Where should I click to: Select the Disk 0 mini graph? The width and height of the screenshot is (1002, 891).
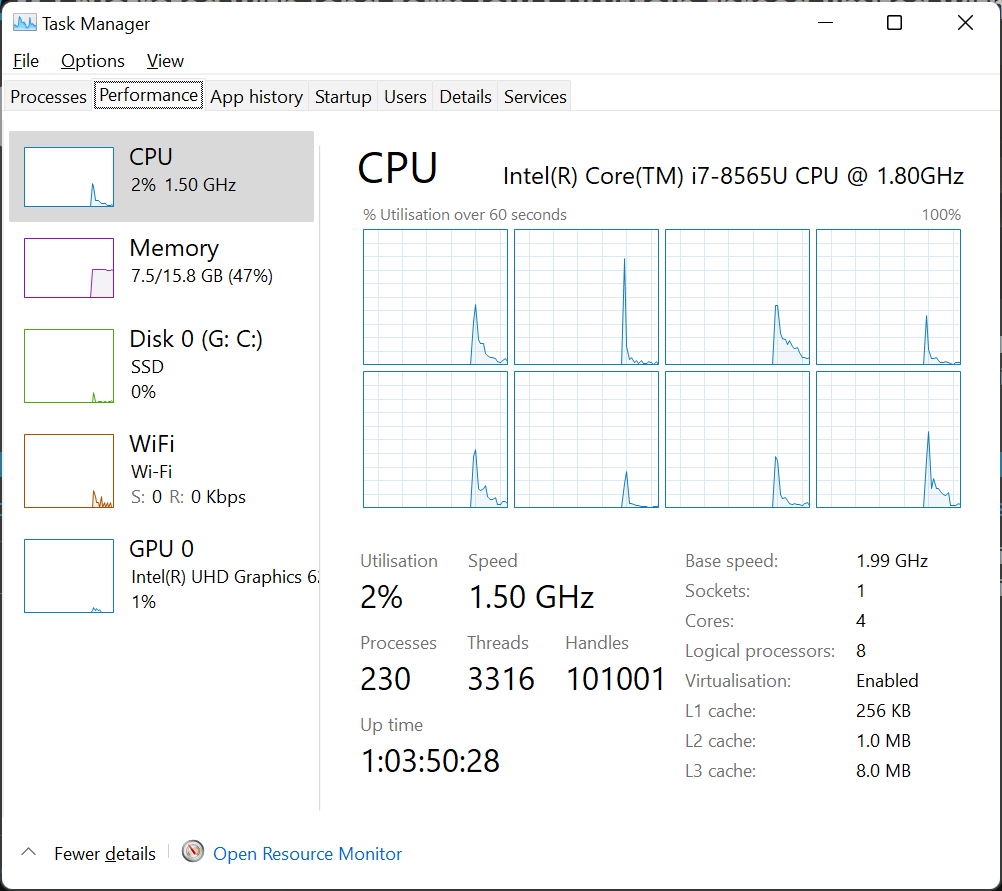coord(69,366)
